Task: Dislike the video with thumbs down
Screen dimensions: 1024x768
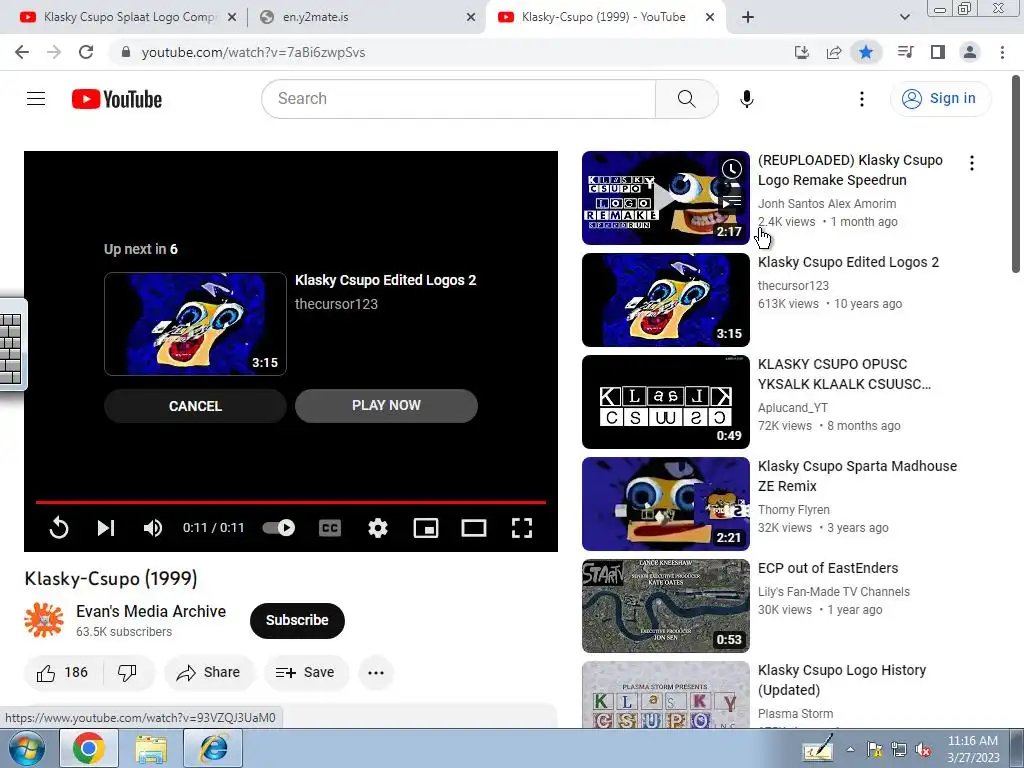Action: tap(127, 673)
